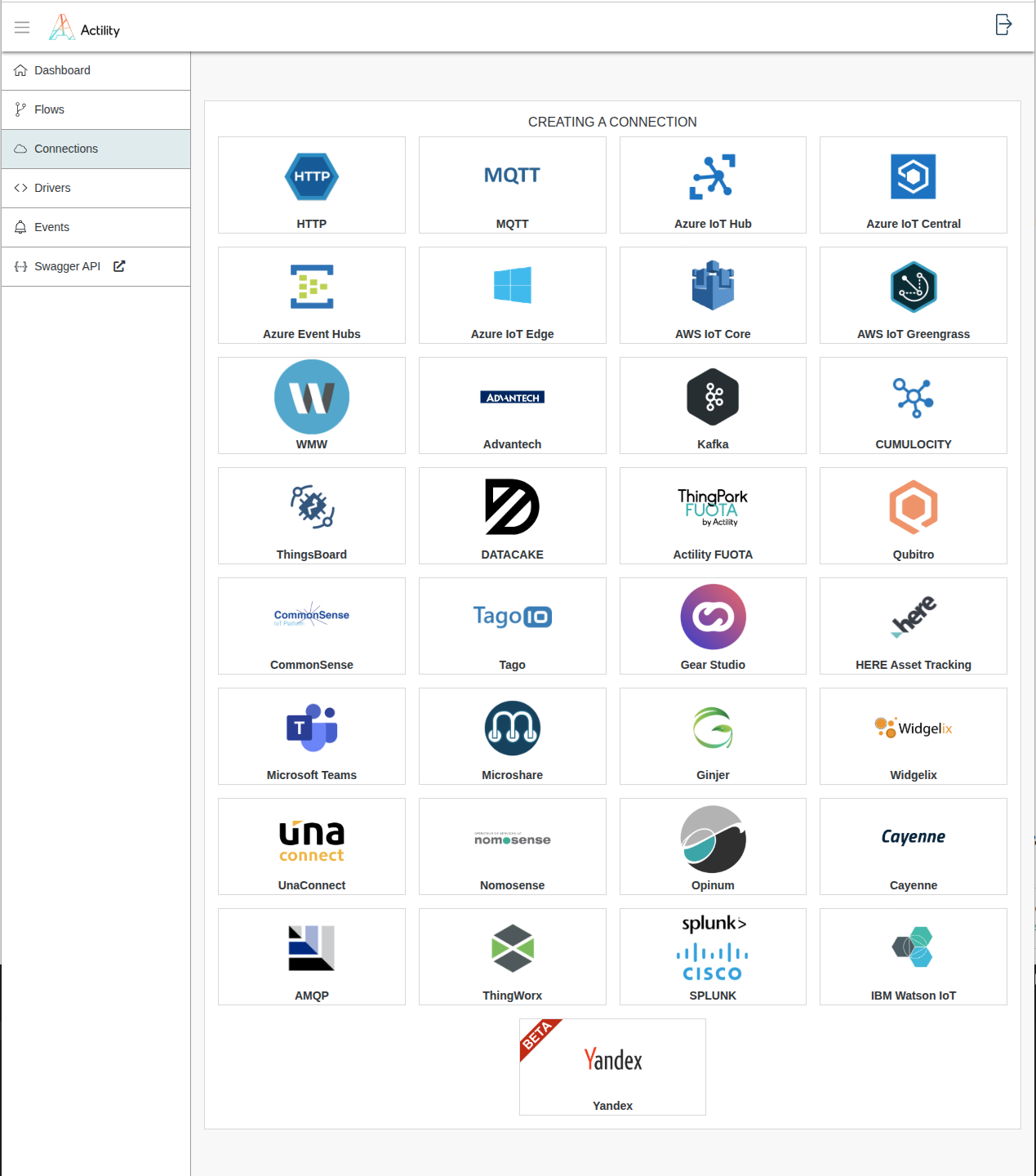This screenshot has width=1036, height=1176.
Task: Click the "Actility FUOTA" label
Action: [713, 555]
